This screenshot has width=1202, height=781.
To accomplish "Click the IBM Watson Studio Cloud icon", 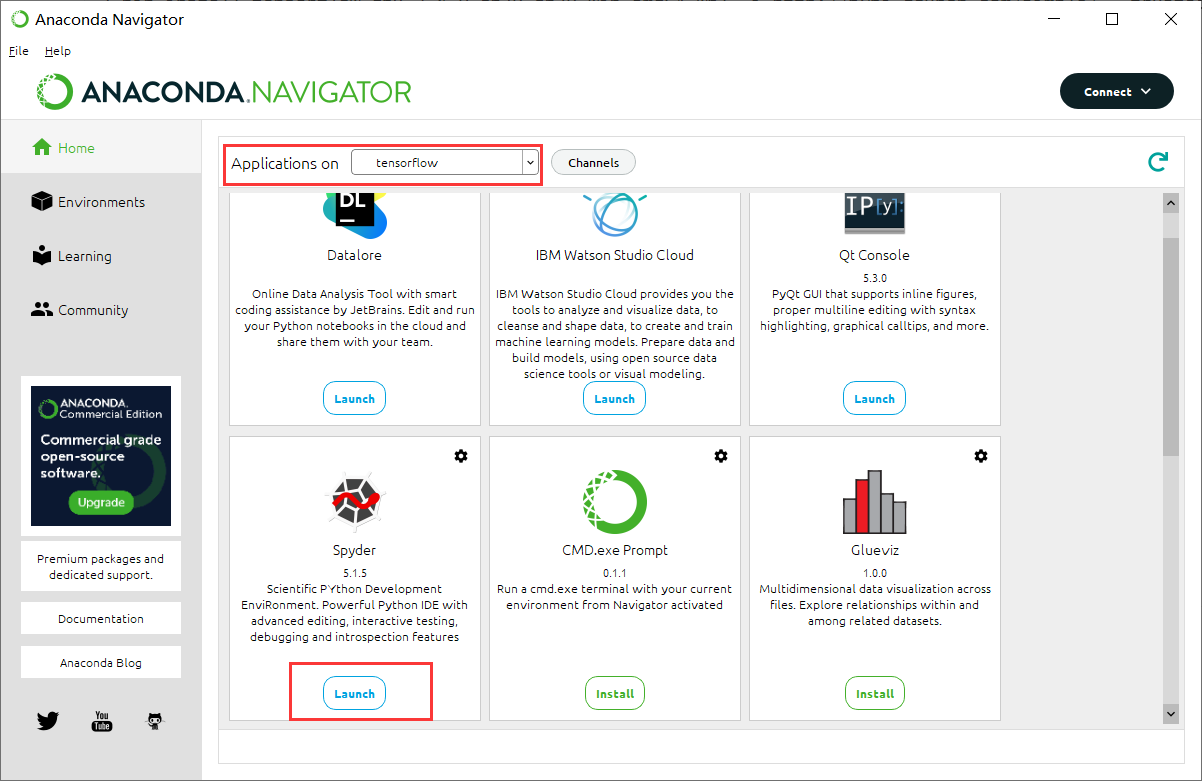I will [614, 213].
